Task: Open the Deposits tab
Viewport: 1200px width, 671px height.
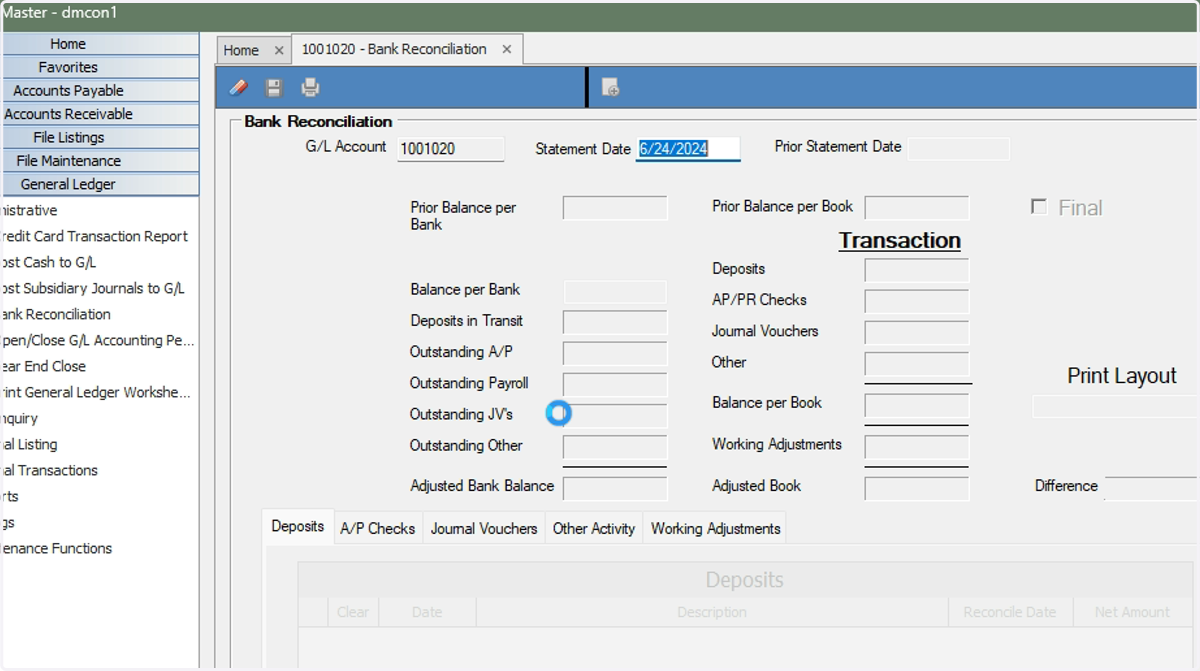Action: point(298,527)
